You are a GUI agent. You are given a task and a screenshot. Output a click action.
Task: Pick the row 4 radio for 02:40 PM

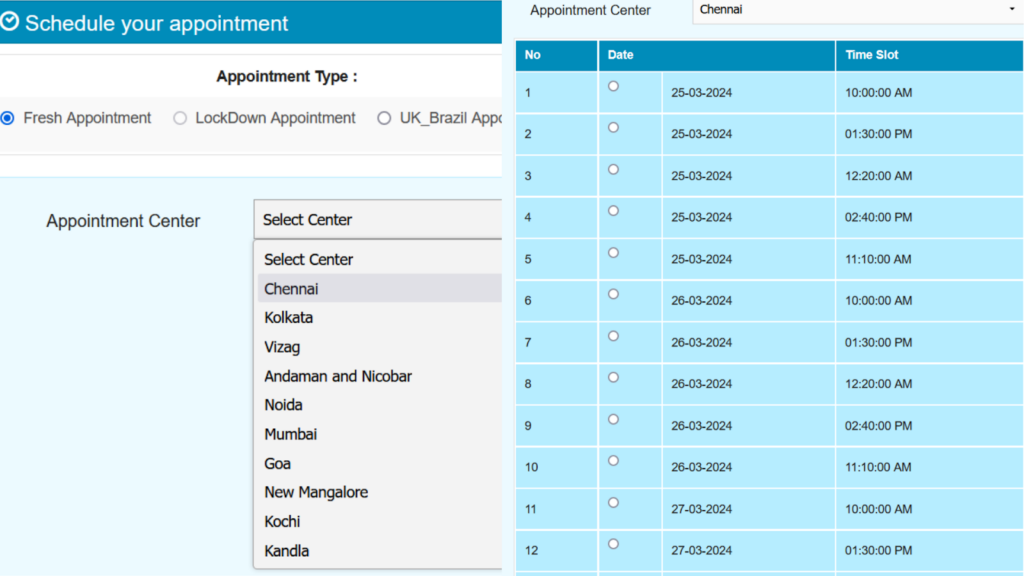[613, 211]
